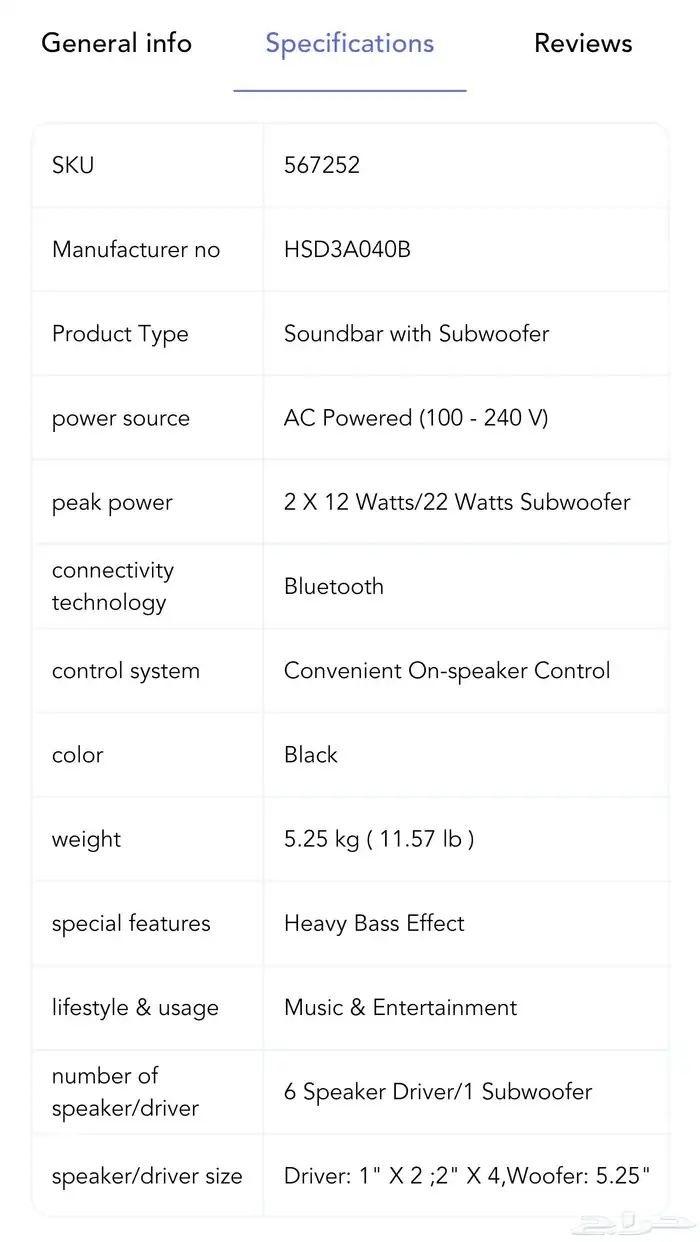Click 6 Speaker Driver/1 Subwoofer value

(438, 1092)
